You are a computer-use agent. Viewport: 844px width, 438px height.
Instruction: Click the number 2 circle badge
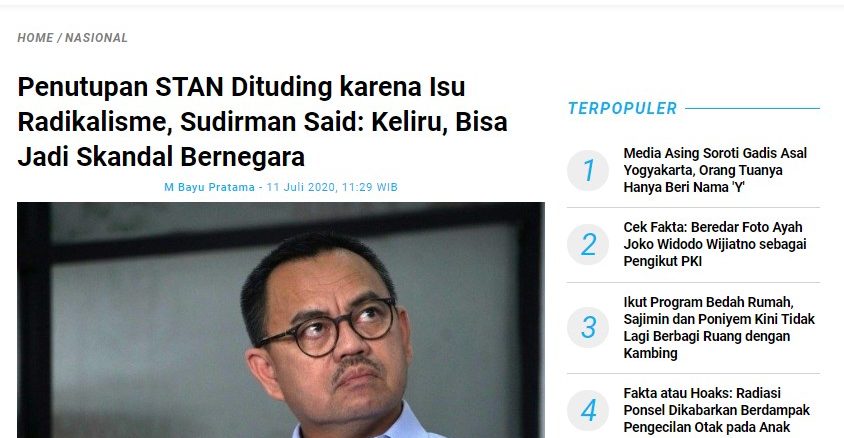(x=588, y=244)
